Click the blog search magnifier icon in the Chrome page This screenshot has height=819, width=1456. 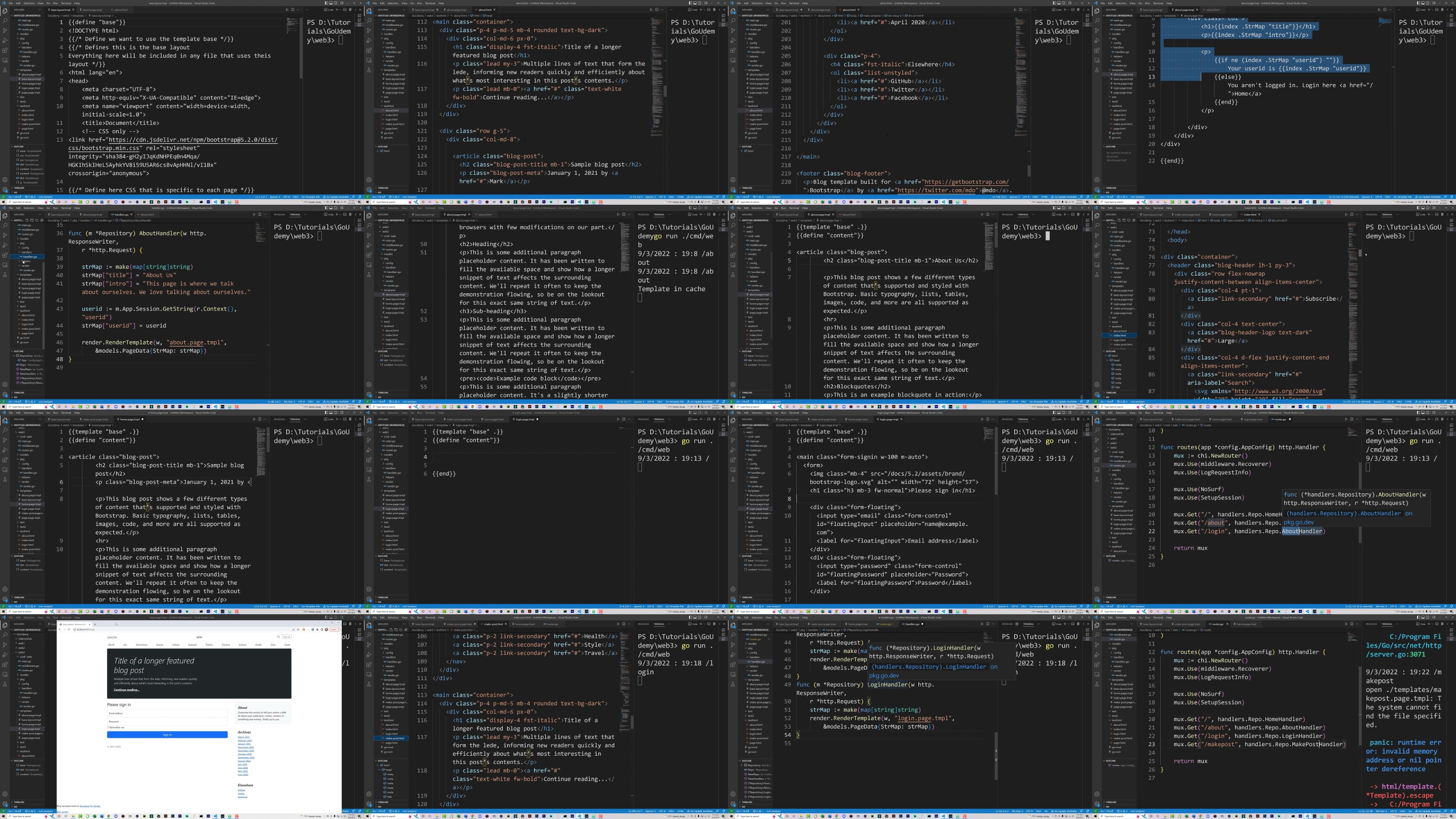pyautogui.click(x=278, y=637)
